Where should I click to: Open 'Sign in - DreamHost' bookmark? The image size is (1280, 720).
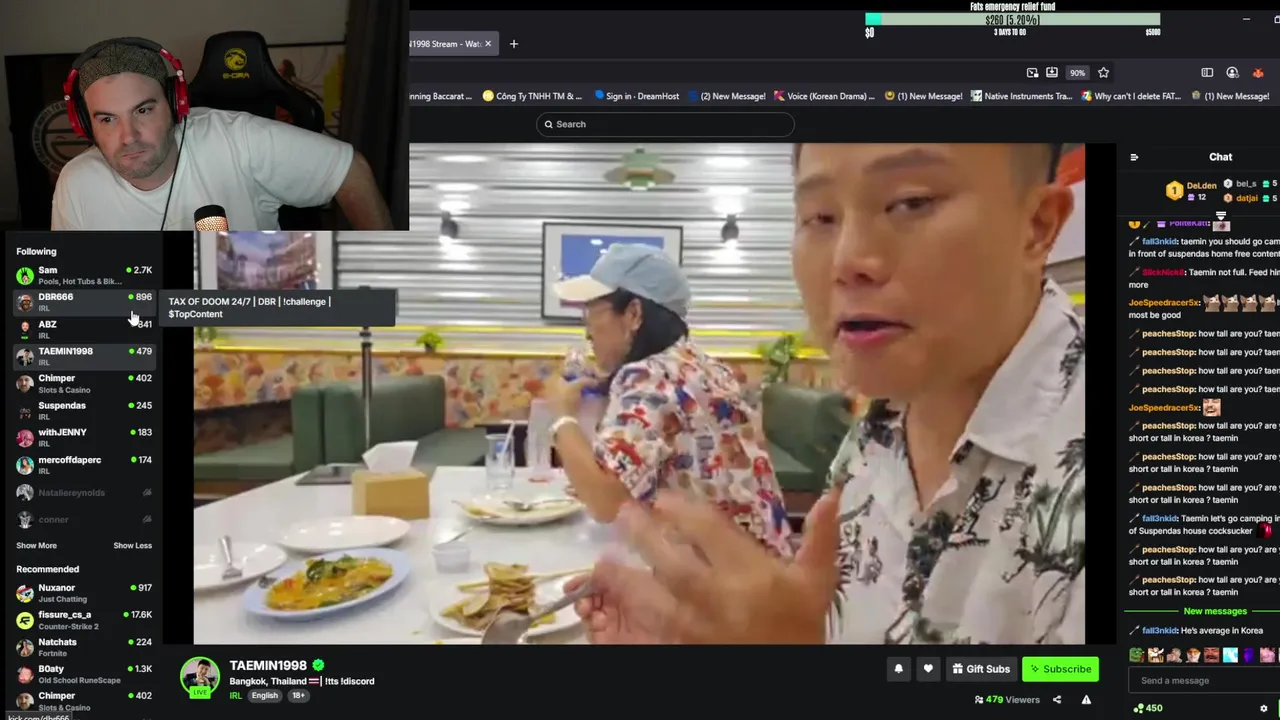tap(637, 96)
